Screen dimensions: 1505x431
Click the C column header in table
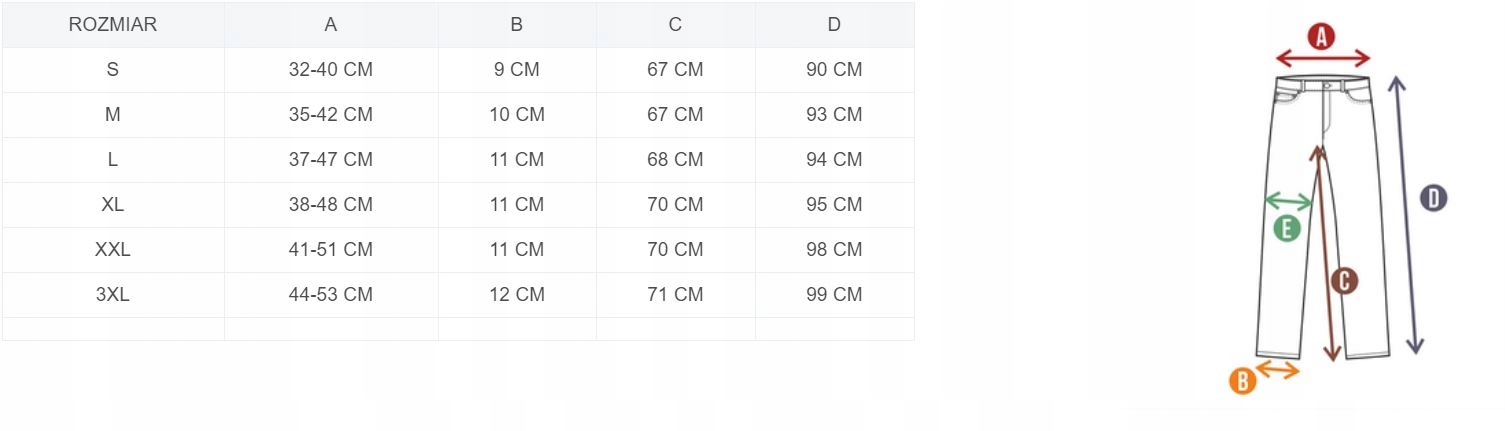675,25
